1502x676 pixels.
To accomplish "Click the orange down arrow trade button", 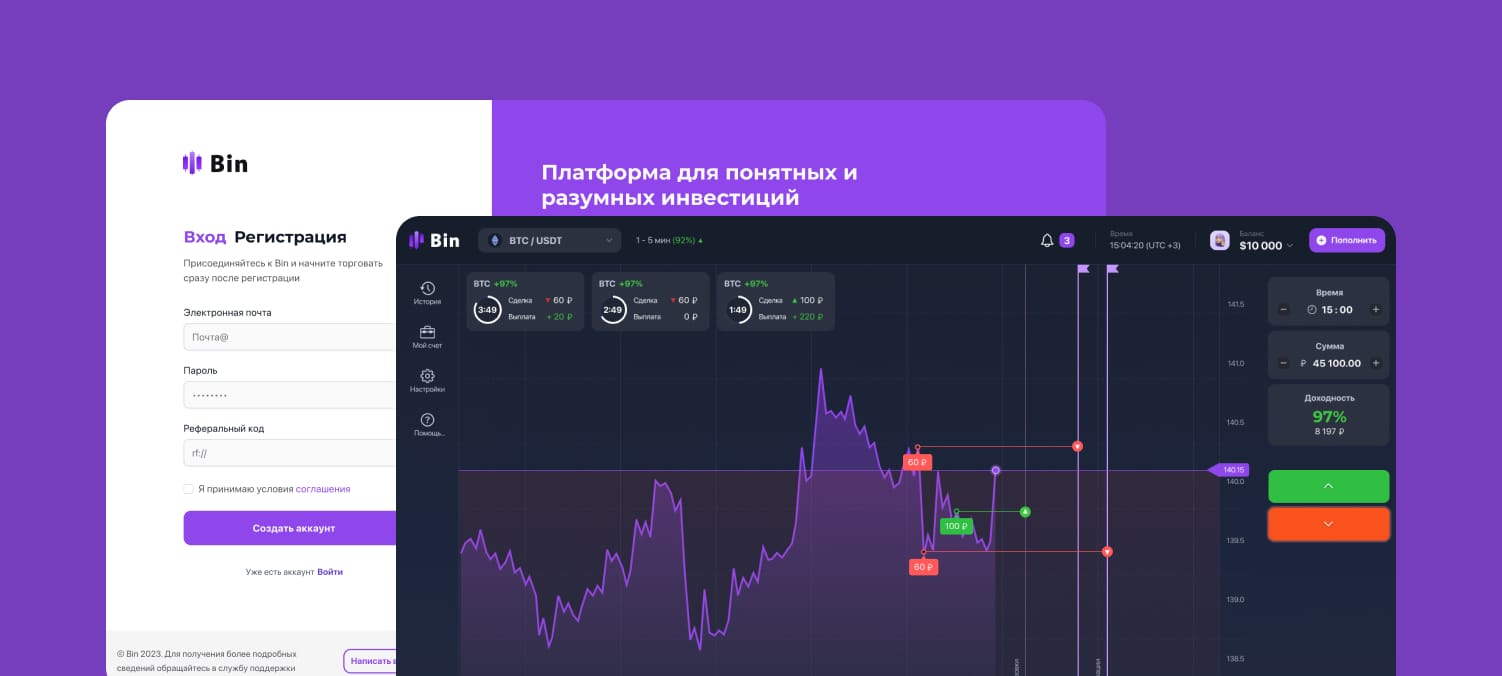I will (1328, 523).
